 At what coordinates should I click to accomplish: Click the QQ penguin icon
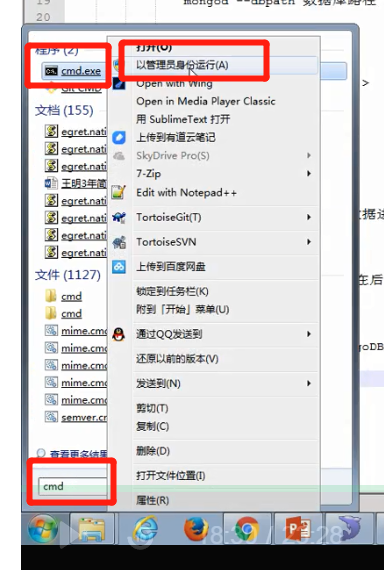click(119, 334)
